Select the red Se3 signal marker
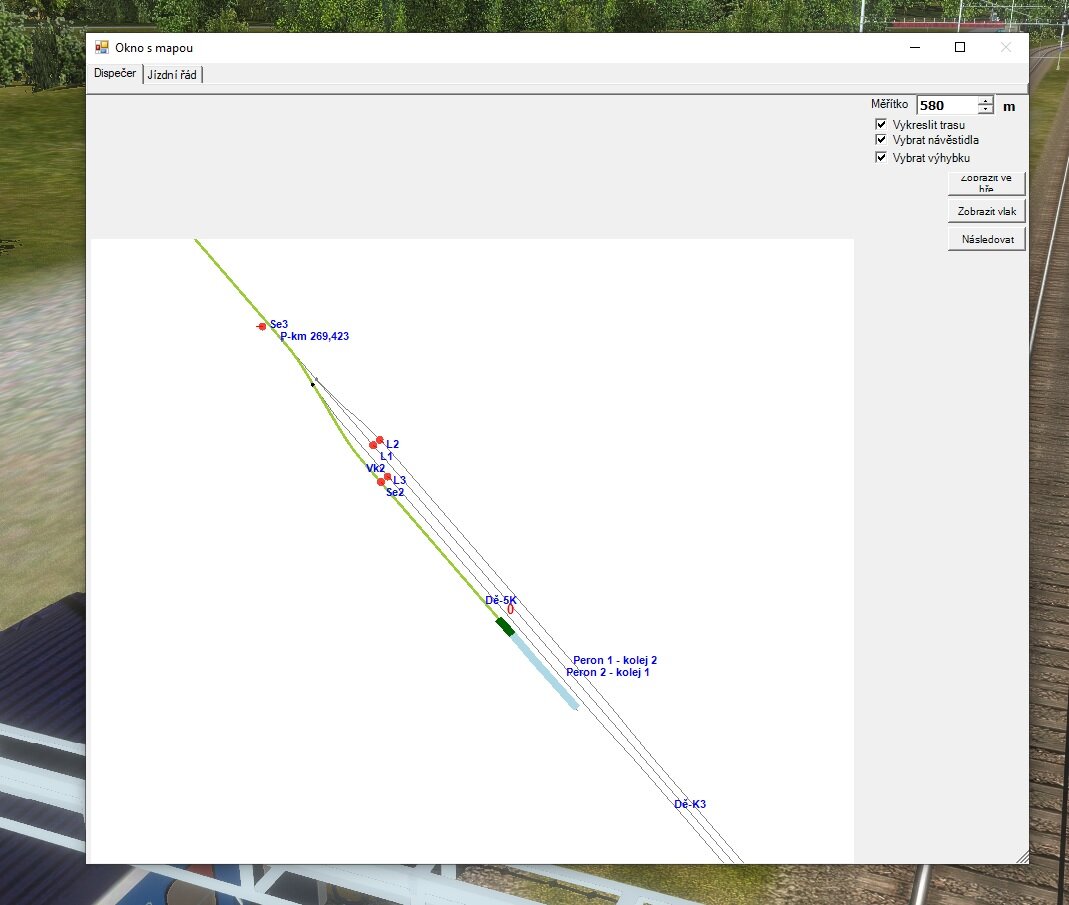Screen dimensions: 1069x905 262,327
